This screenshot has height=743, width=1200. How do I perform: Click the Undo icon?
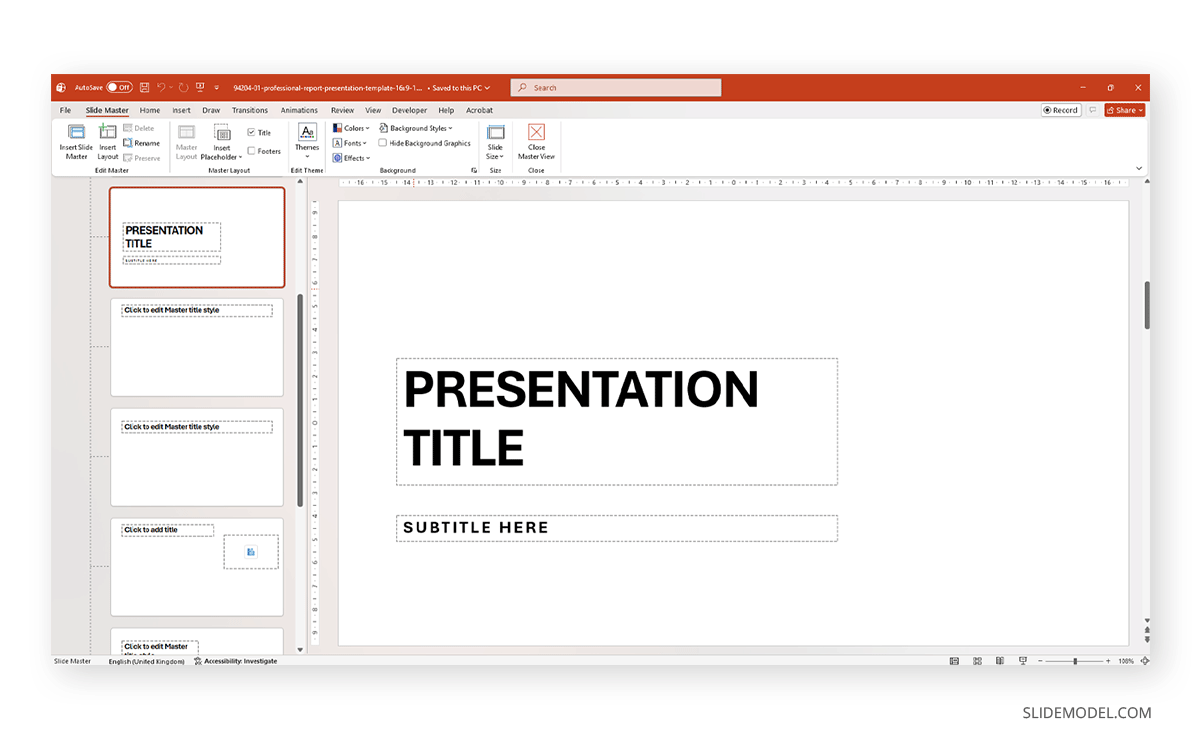click(161, 87)
